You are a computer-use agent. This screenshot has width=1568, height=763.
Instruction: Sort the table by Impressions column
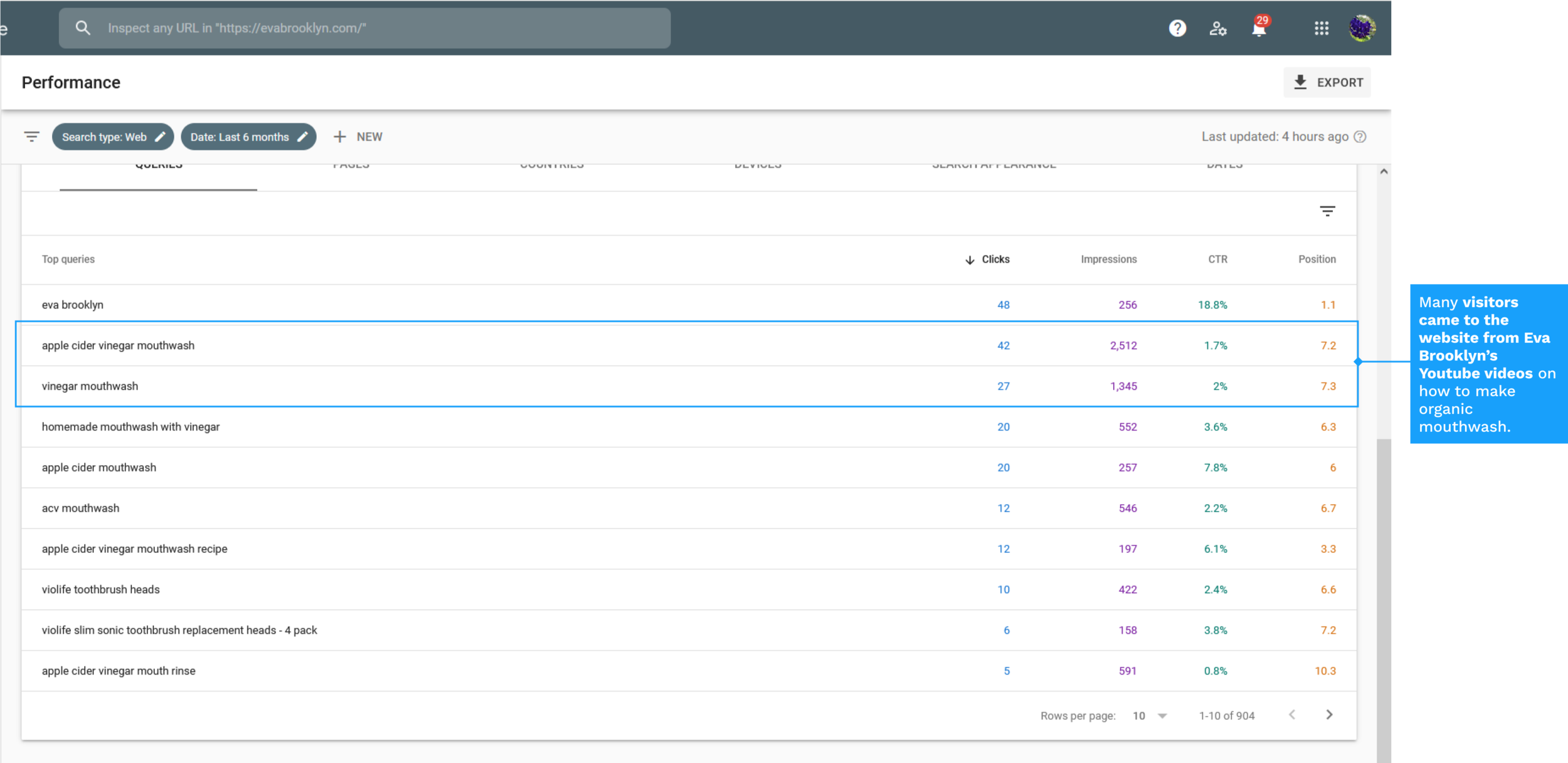coord(1108,260)
